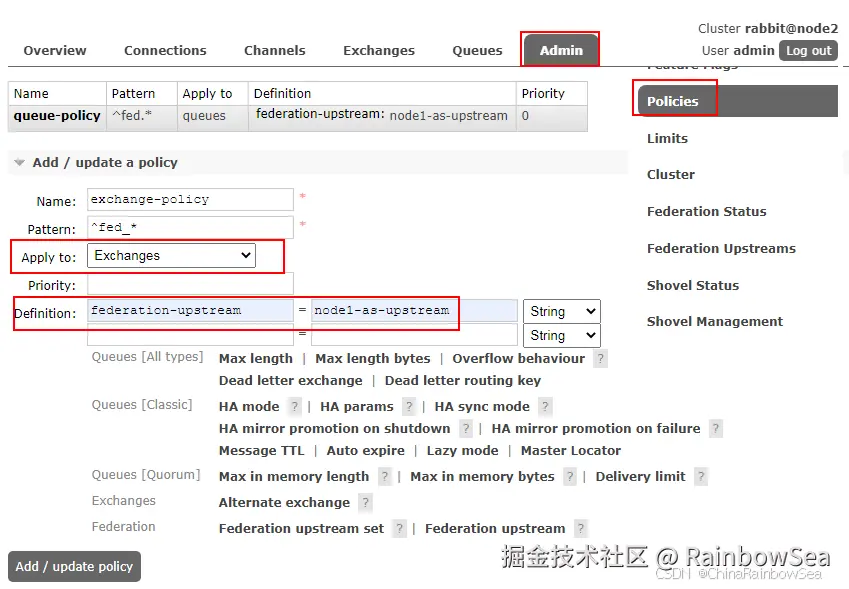Open help for Overflow behaviour
Screen dimensions: 849x589
pos(600,359)
